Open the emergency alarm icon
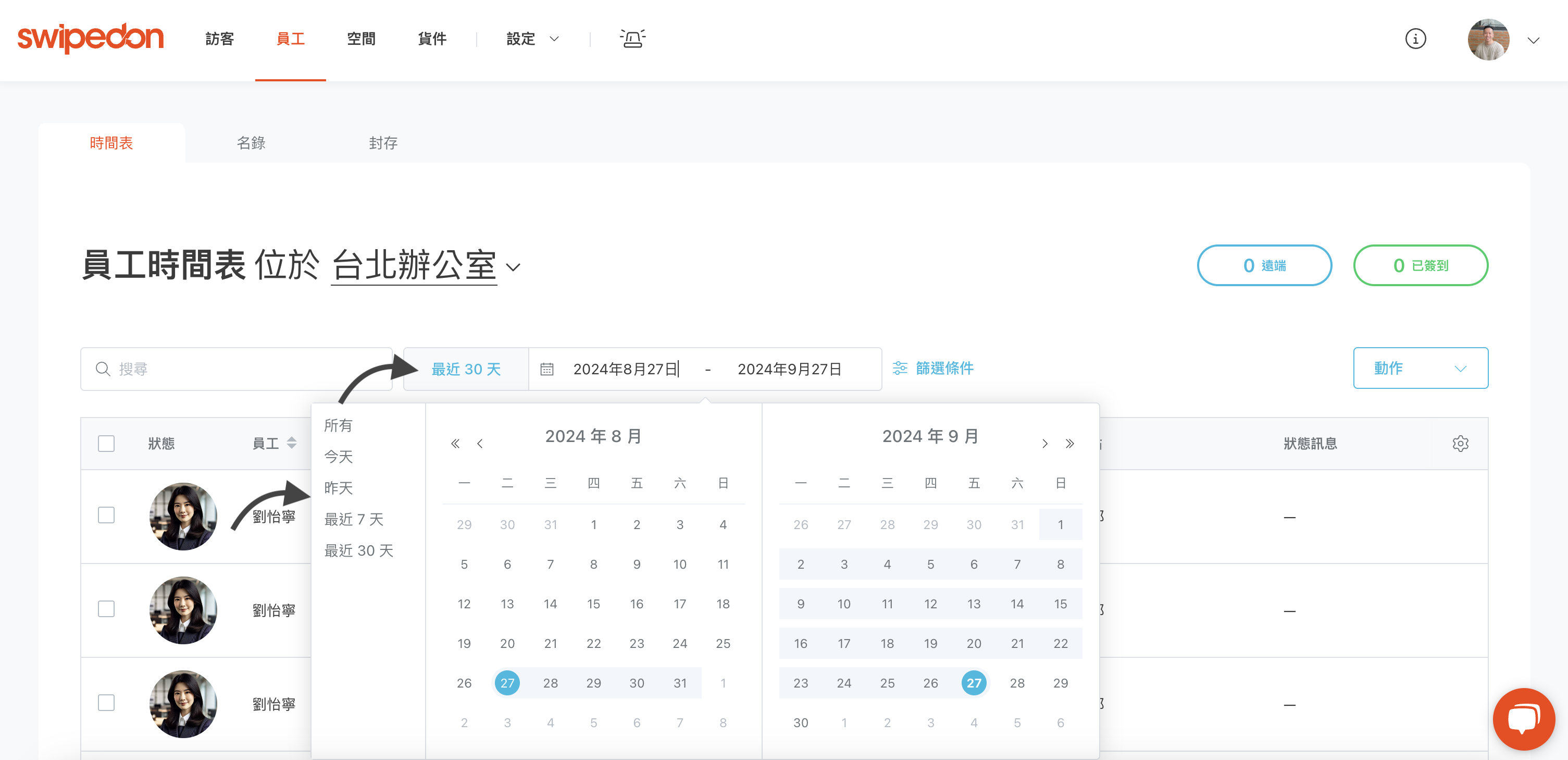This screenshot has height=760, width=1568. (x=632, y=39)
